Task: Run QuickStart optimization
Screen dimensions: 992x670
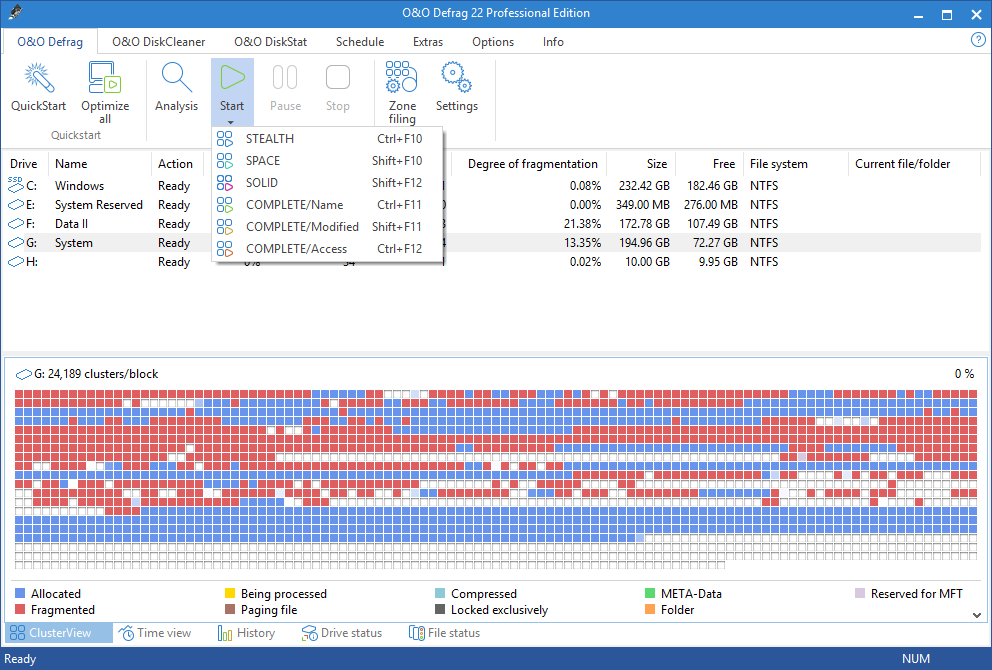Action: pyautogui.click(x=38, y=87)
